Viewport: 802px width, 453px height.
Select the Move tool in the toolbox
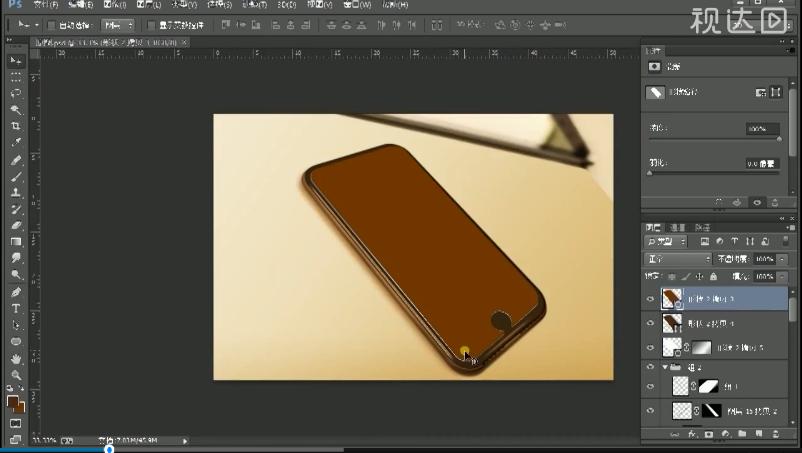15,60
